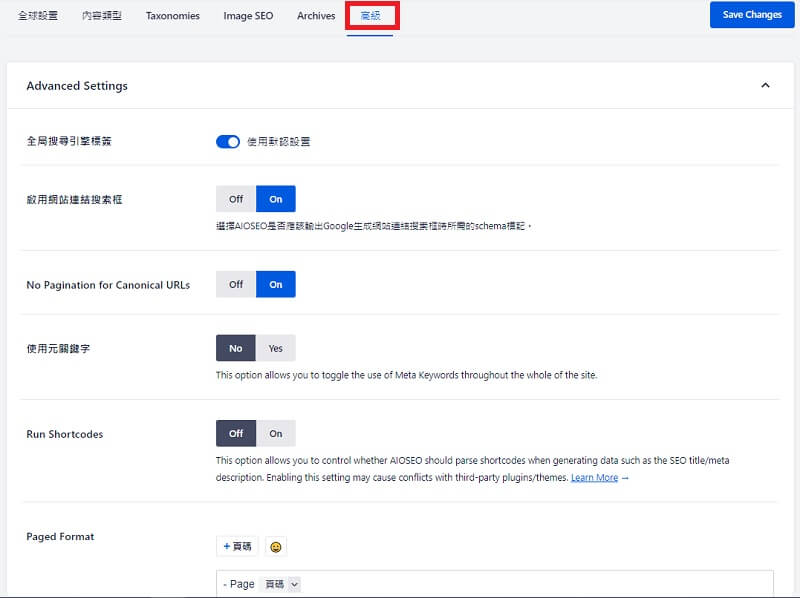Click inside the Paged Format input field

[x=495, y=583]
